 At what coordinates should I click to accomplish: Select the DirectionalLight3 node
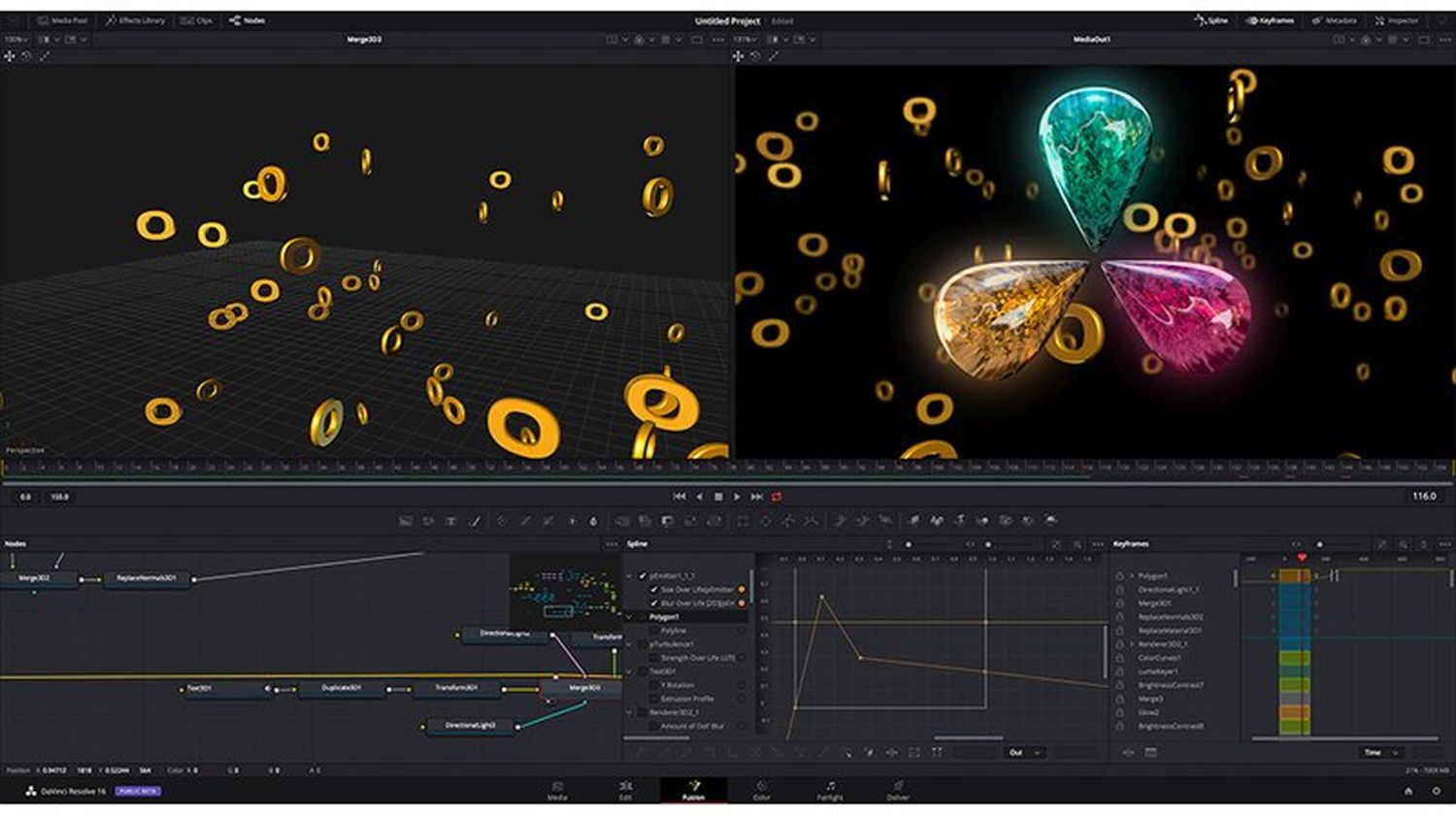[471, 726]
